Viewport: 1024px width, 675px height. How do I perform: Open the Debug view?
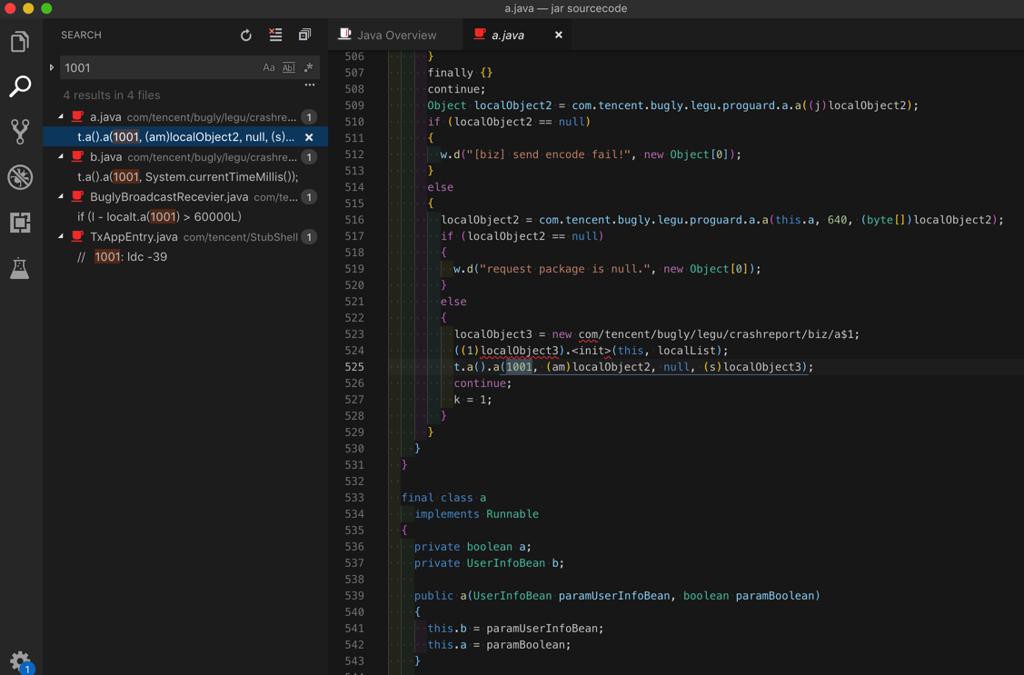click(20, 177)
